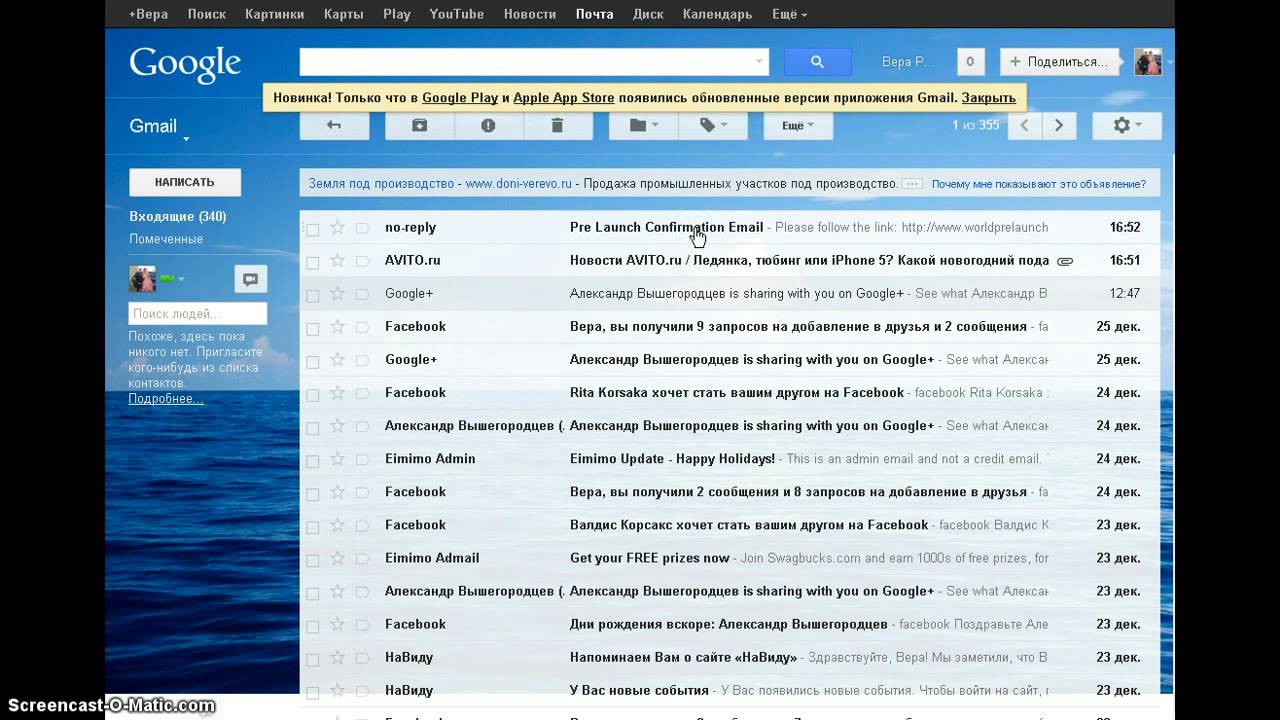
Task: Open the Apple App Store link
Action: (563, 98)
